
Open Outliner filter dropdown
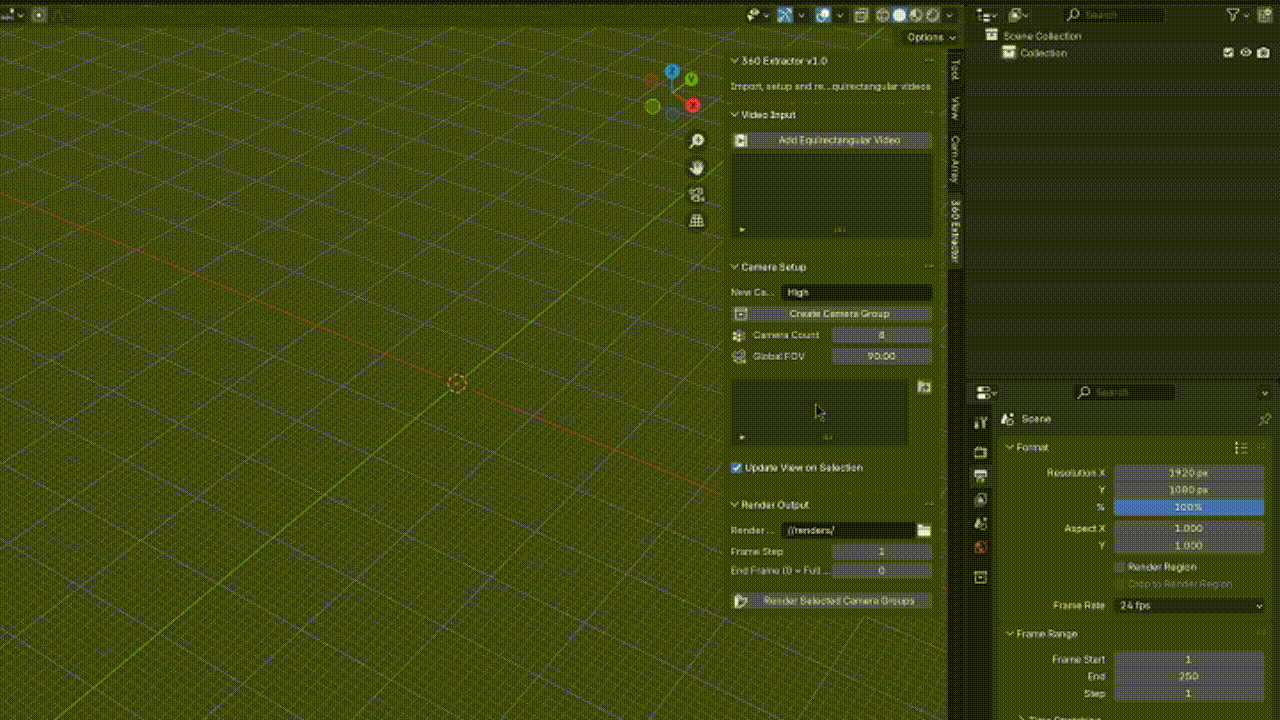coord(1238,15)
